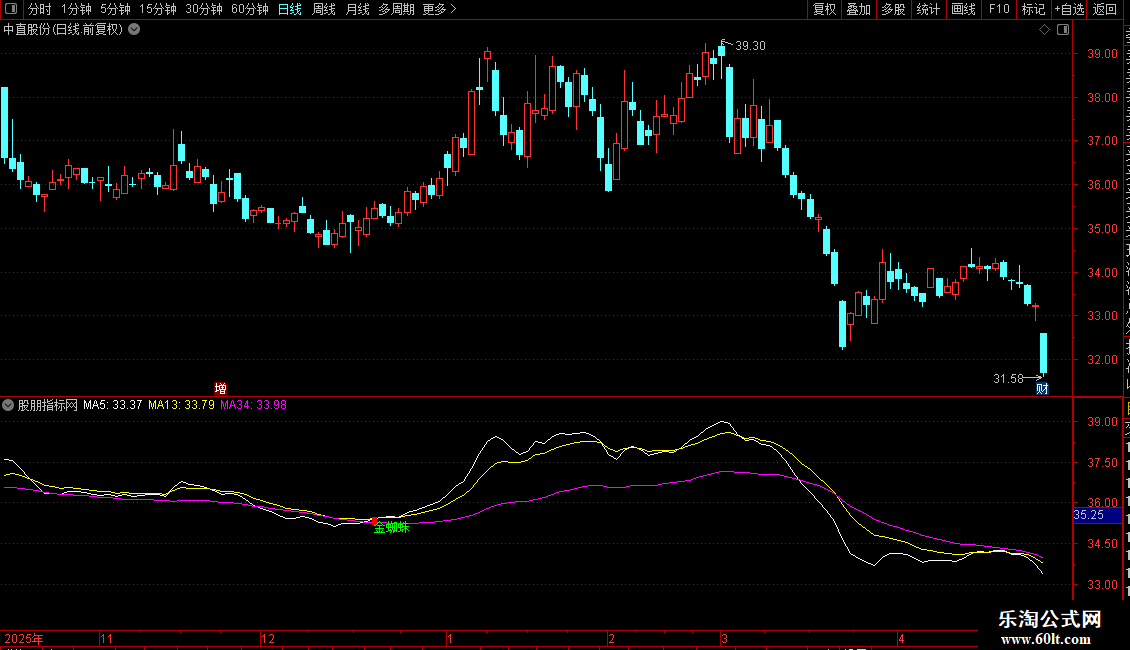Click the MA5: 33.37 label
The image size is (1130, 650).
[x=112, y=405]
